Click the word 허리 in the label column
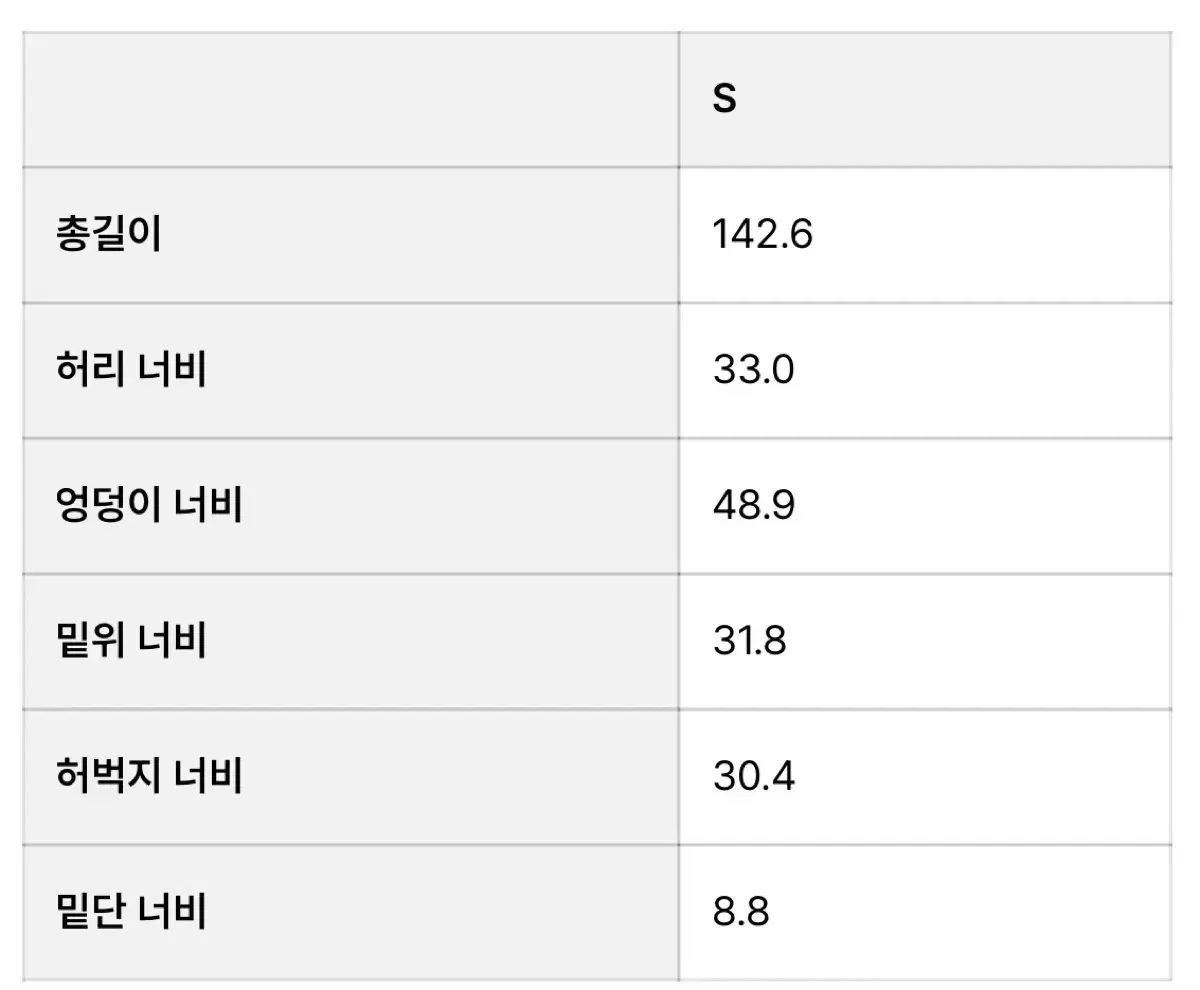Screen dimensions: 1200x990 90,370
